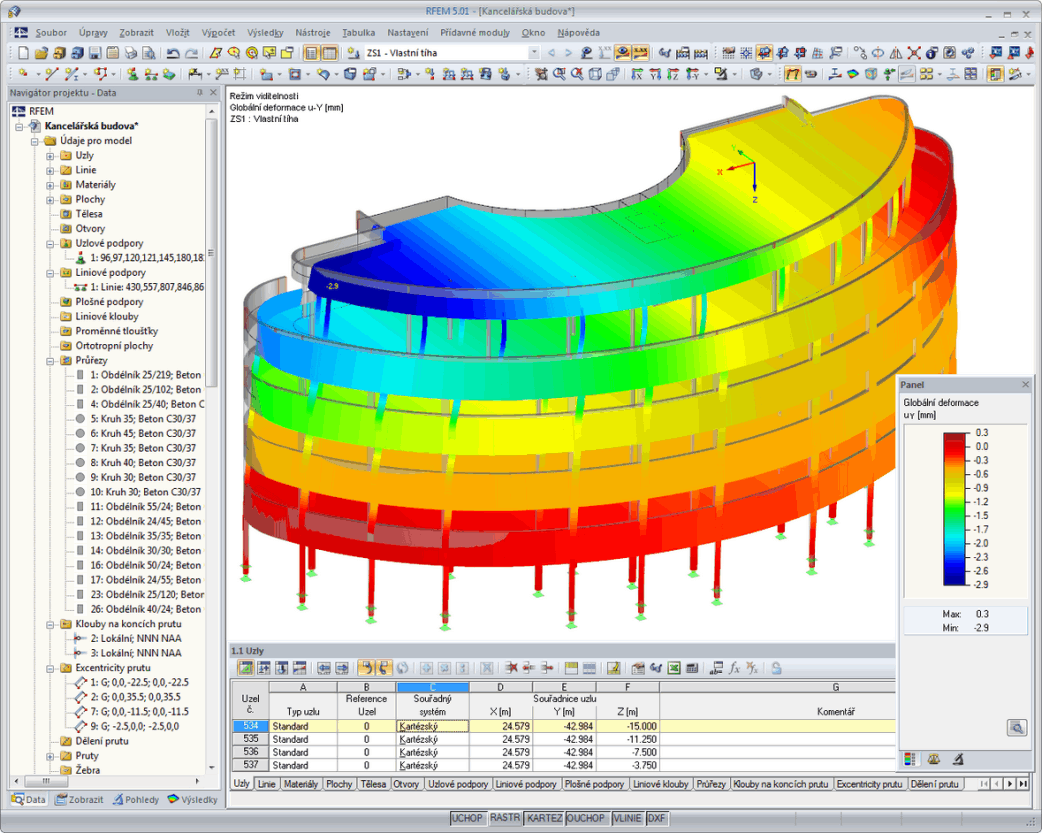This screenshot has height=833, width=1042.
Task: Open the Soubor menu
Action: pyautogui.click(x=51, y=33)
